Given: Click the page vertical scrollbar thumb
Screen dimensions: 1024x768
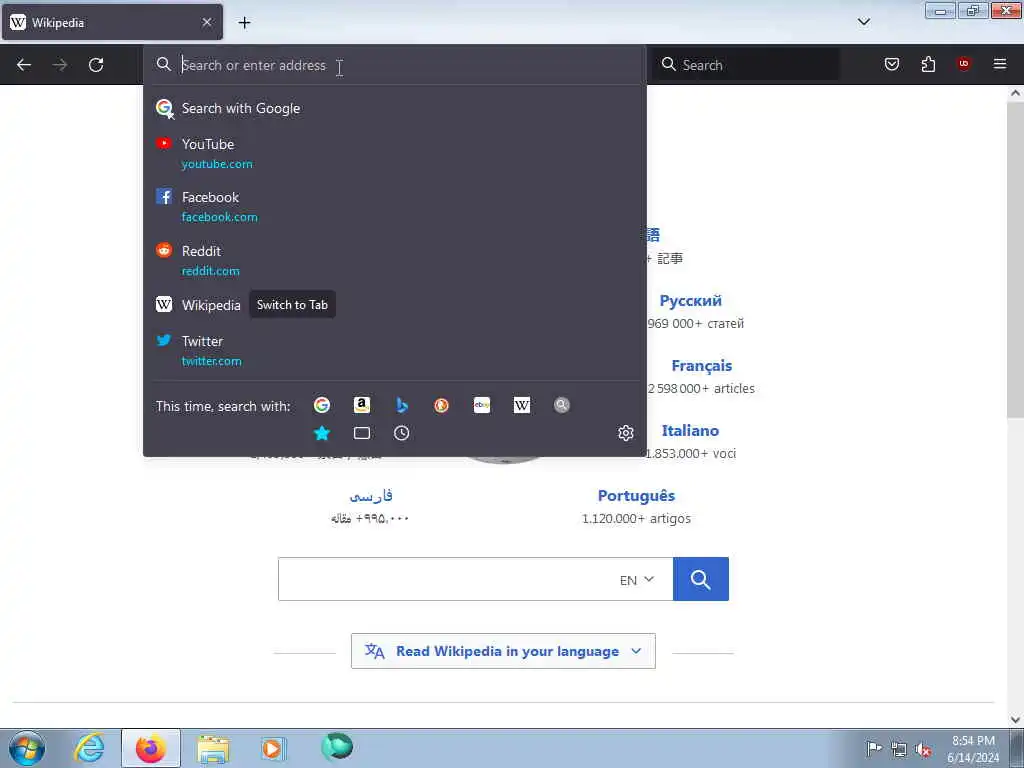Looking at the screenshot, I should (x=1015, y=261).
